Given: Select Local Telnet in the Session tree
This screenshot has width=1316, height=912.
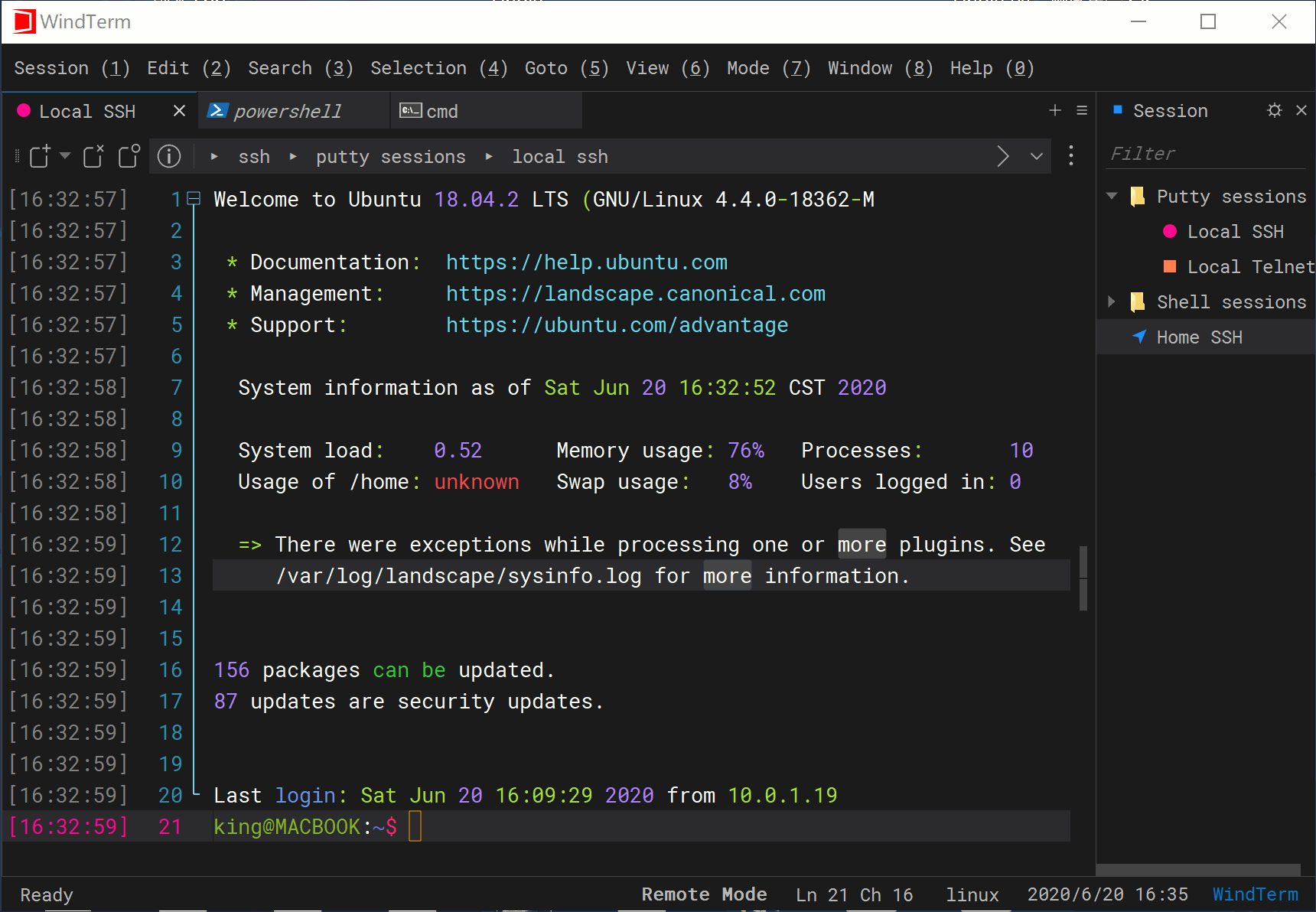Looking at the screenshot, I should tap(1251, 267).
